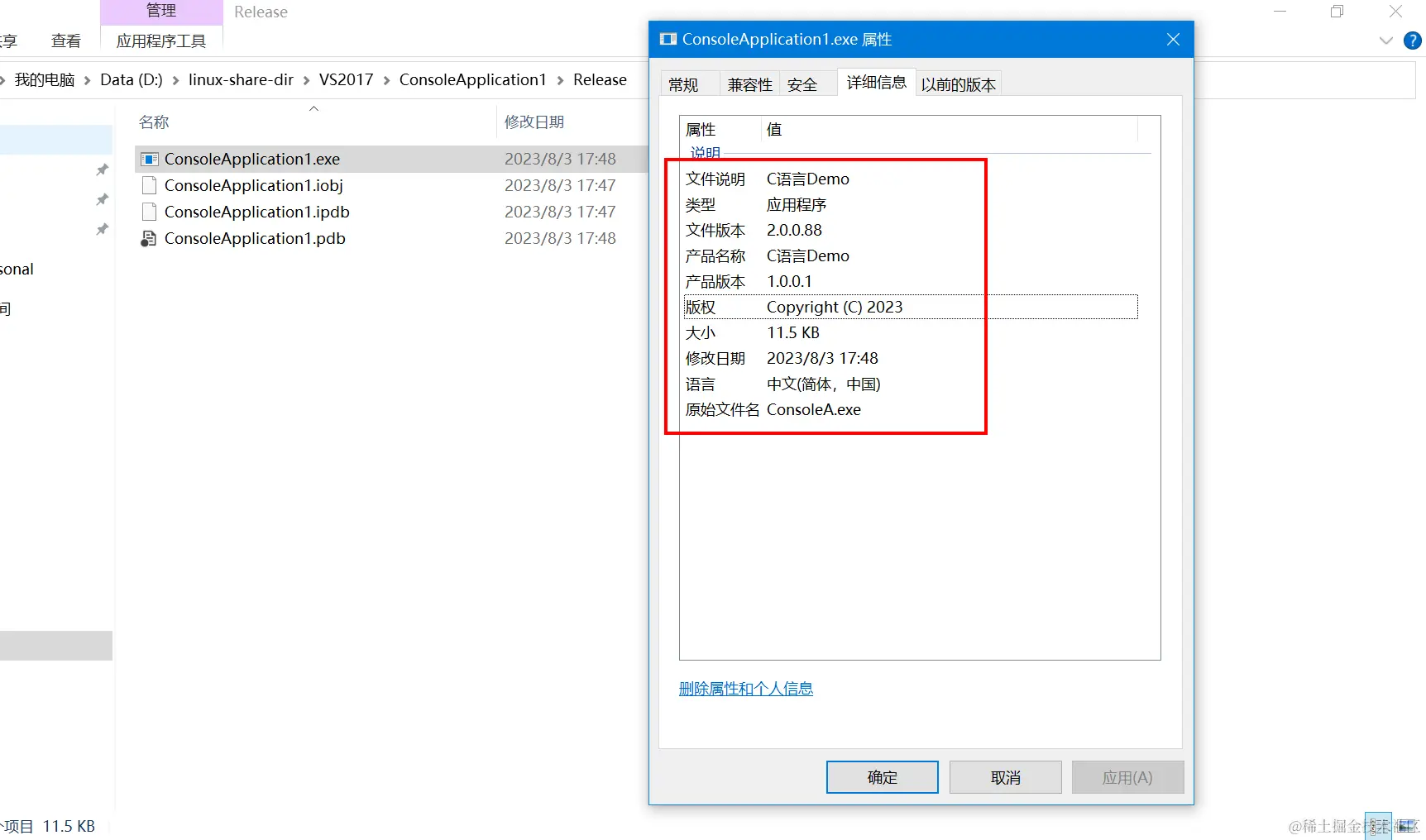Select the ConsoleApplication1.ipdb file name

tap(257, 212)
